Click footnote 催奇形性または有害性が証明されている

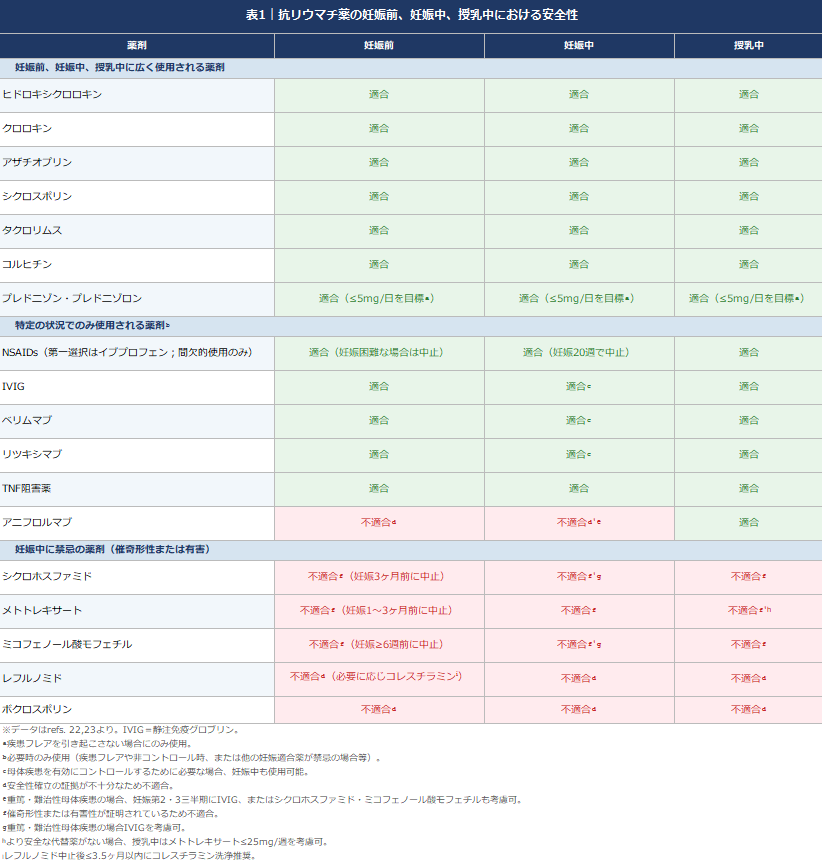coord(111,814)
